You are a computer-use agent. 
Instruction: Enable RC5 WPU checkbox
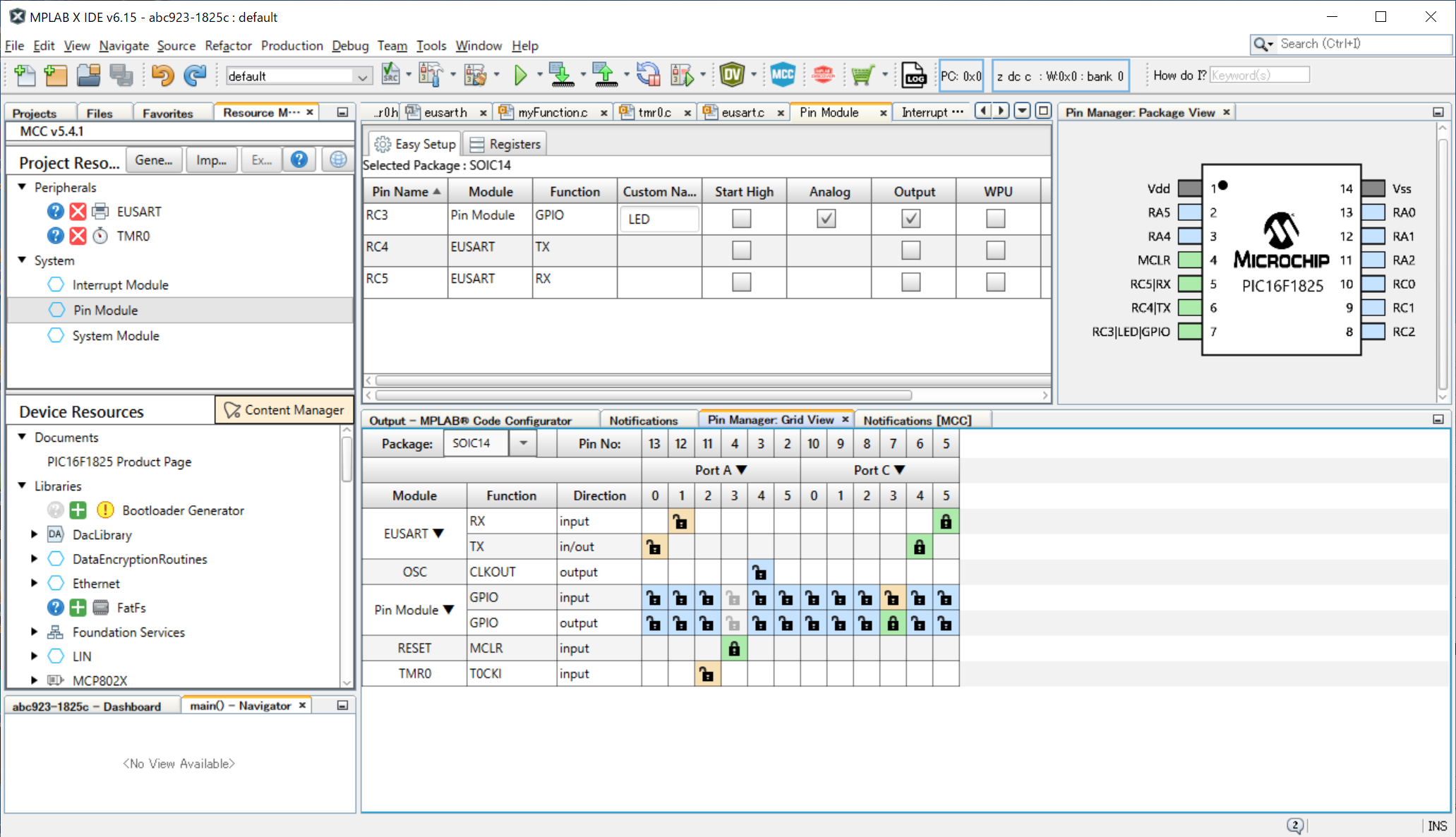995,282
